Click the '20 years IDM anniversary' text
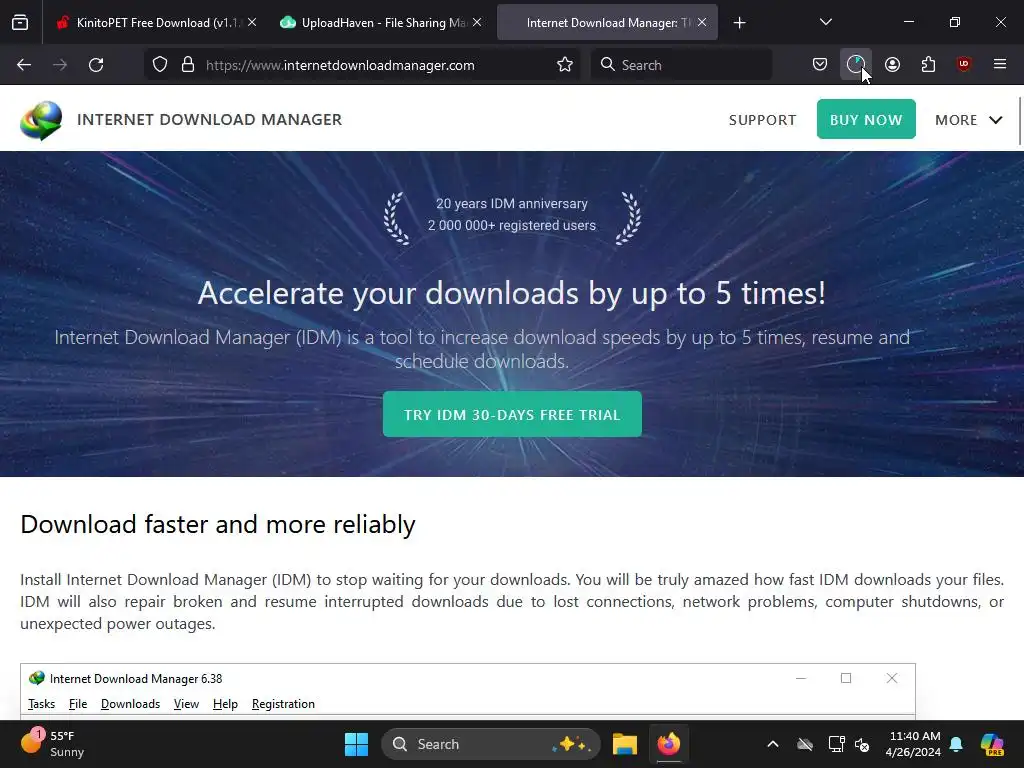1024x768 pixels. [x=512, y=204]
